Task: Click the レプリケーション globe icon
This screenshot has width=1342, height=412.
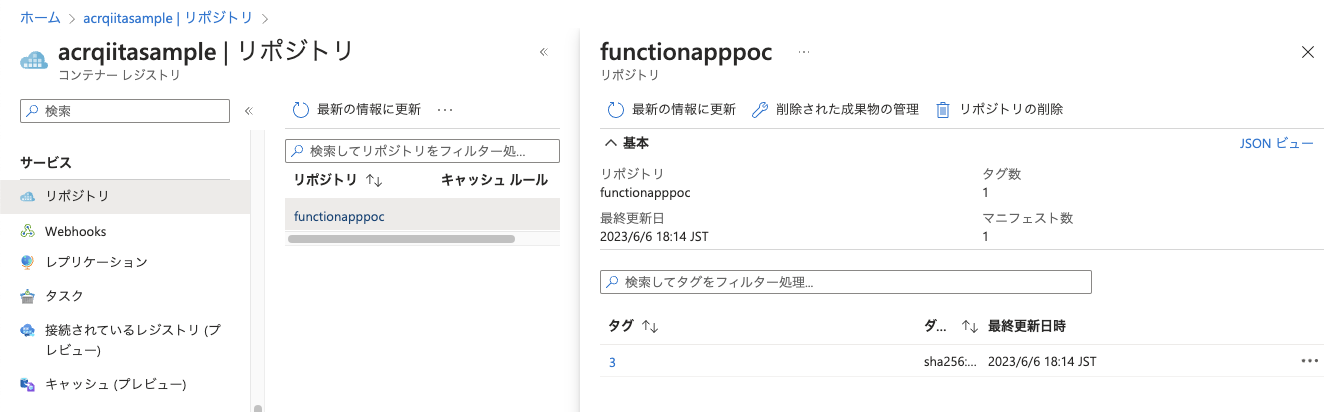Action: 28,263
